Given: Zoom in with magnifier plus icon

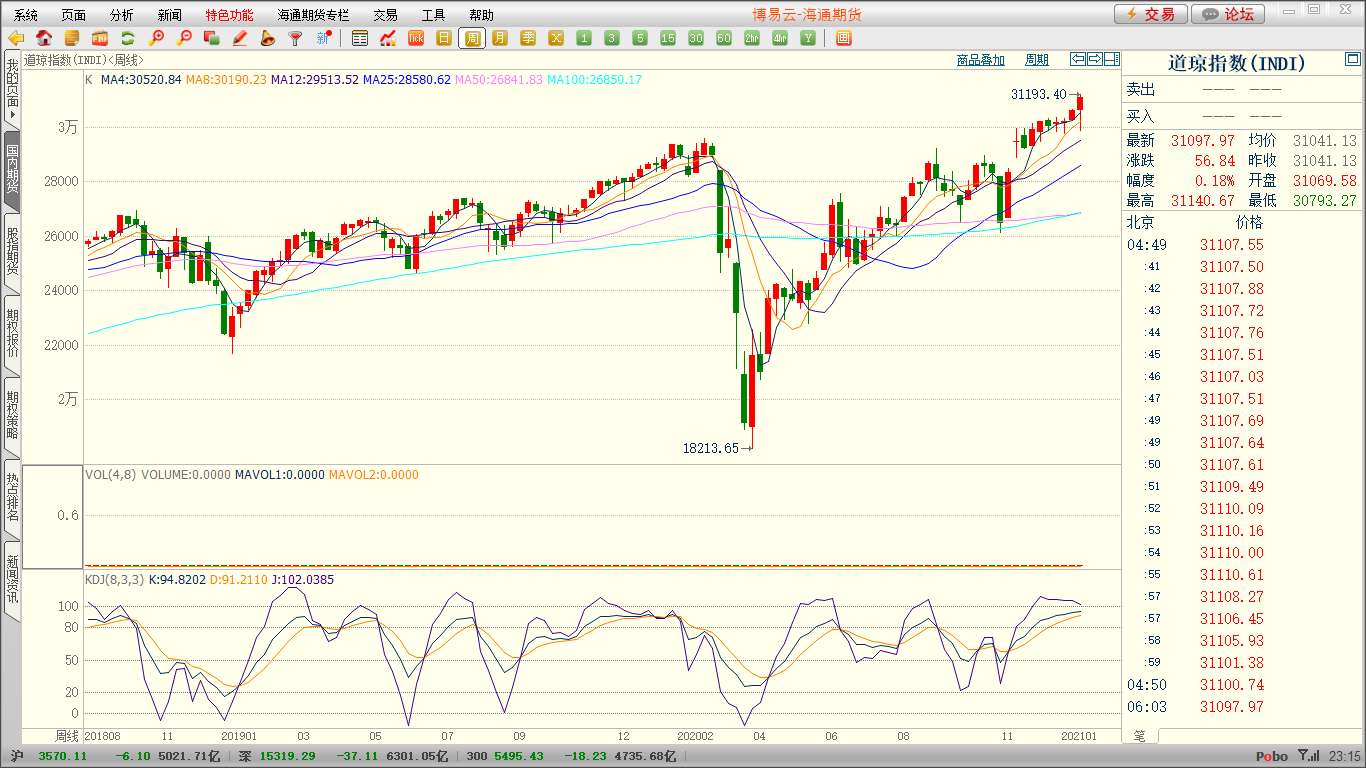Looking at the screenshot, I should [x=156, y=38].
